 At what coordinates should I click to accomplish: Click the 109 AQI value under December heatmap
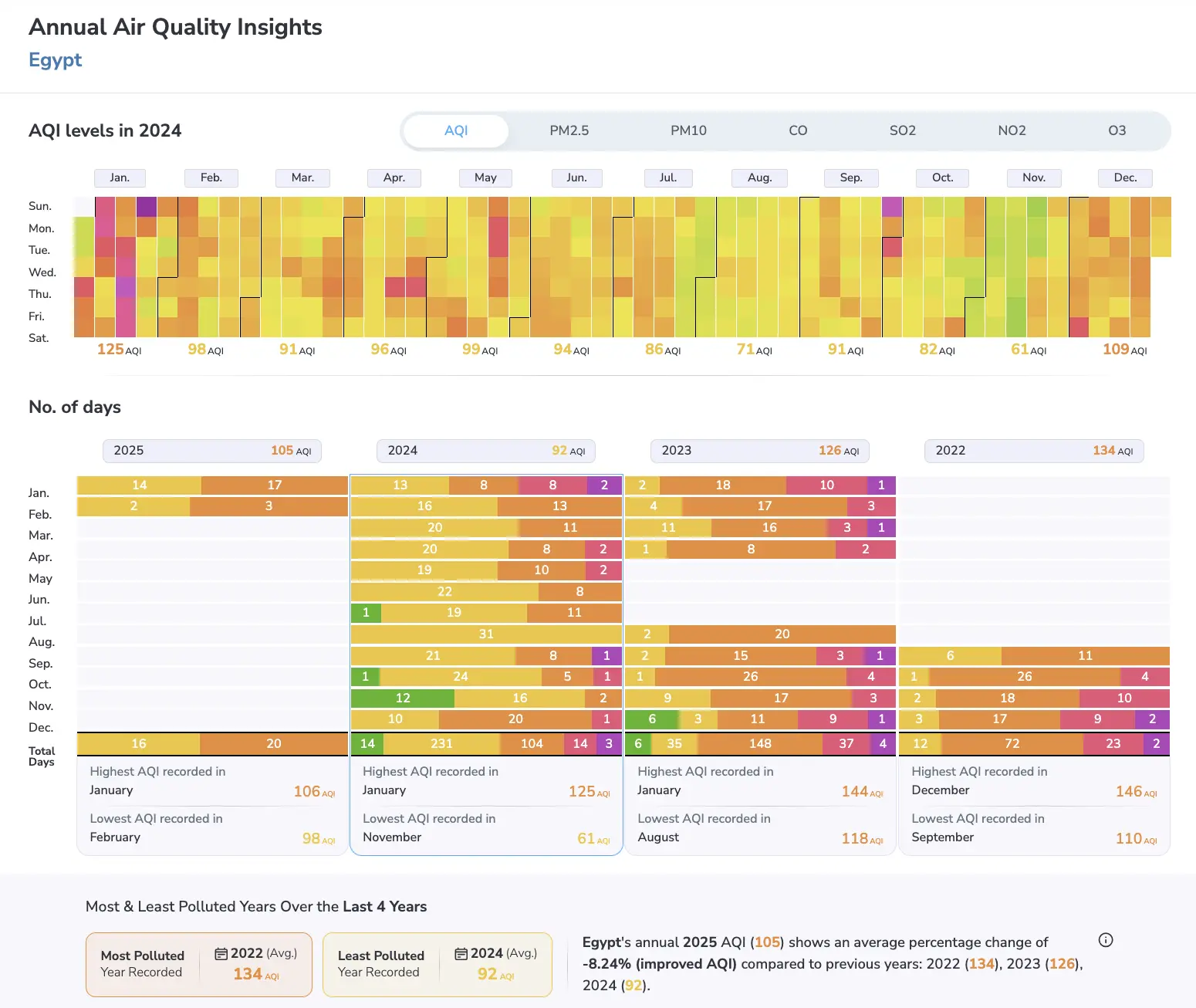1125,350
